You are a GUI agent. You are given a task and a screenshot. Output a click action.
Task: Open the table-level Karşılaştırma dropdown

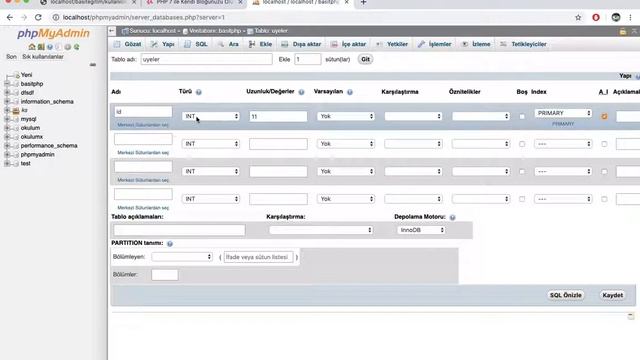click(321, 230)
